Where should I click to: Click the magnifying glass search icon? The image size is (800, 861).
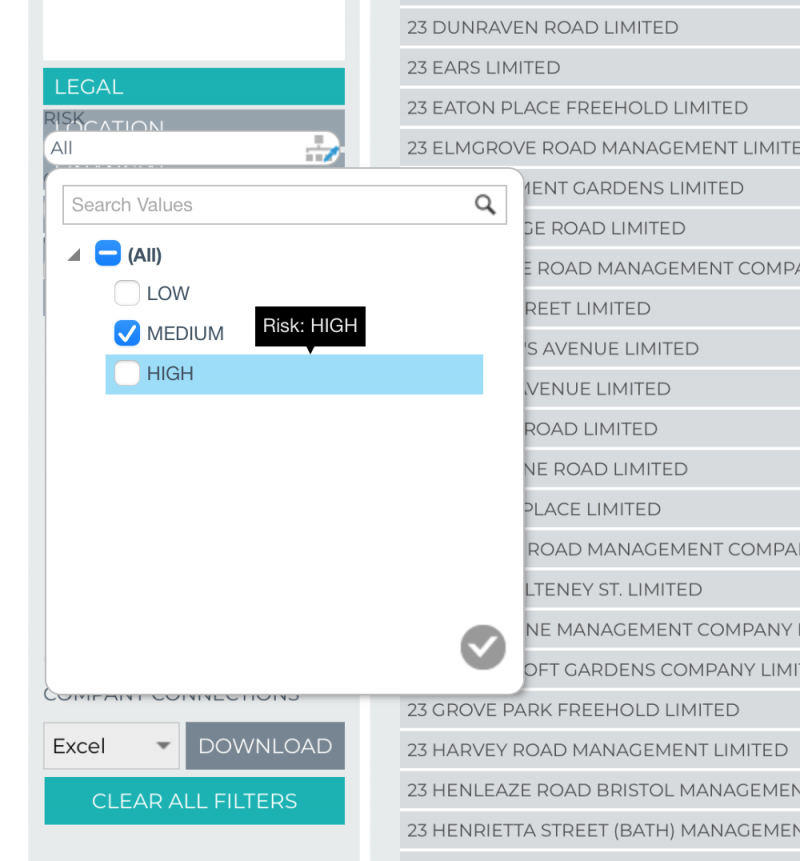click(x=486, y=204)
